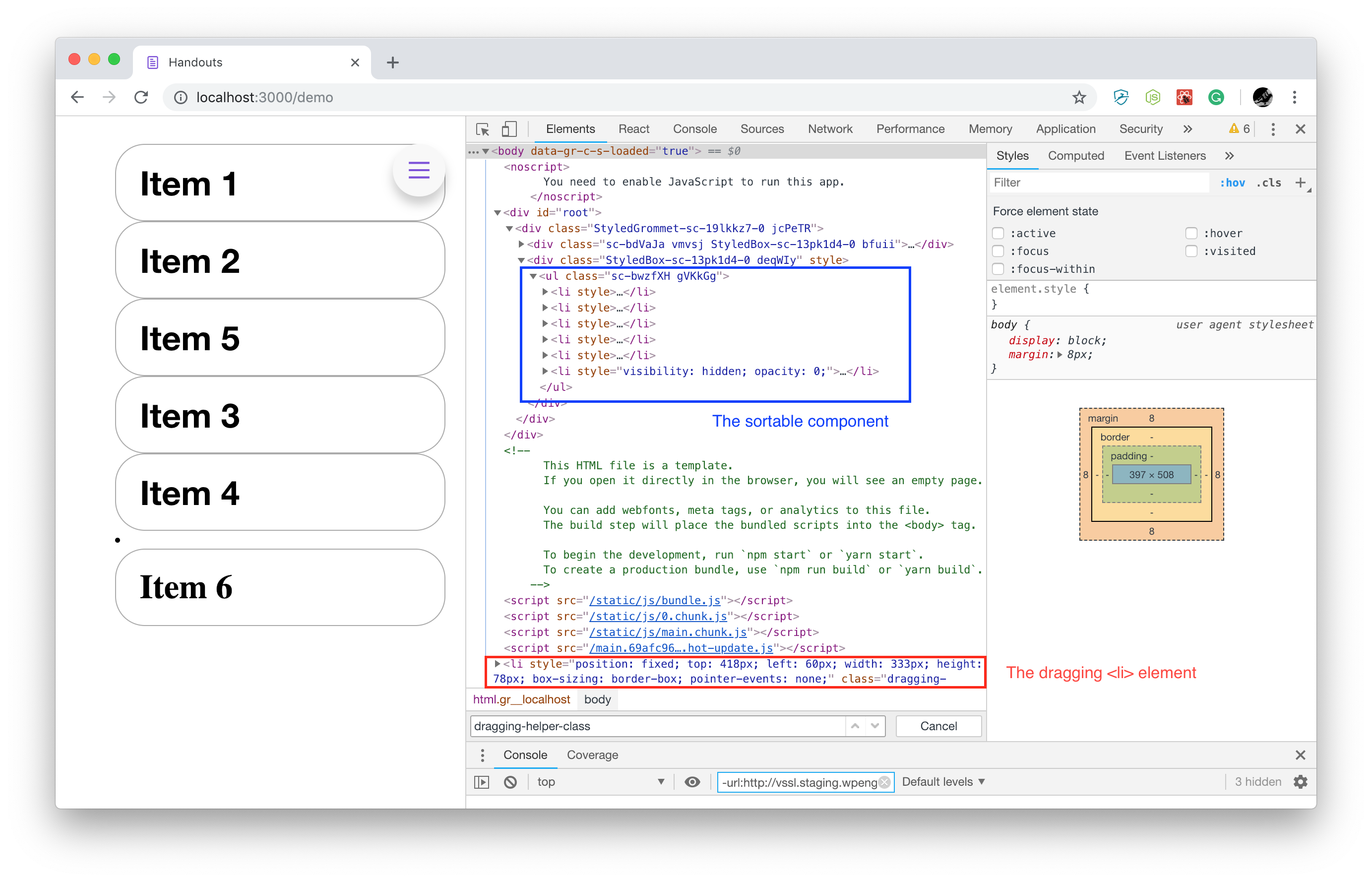Switch to the Coverage drawer tab
The image size is (1372, 882).
(x=592, y=755)
